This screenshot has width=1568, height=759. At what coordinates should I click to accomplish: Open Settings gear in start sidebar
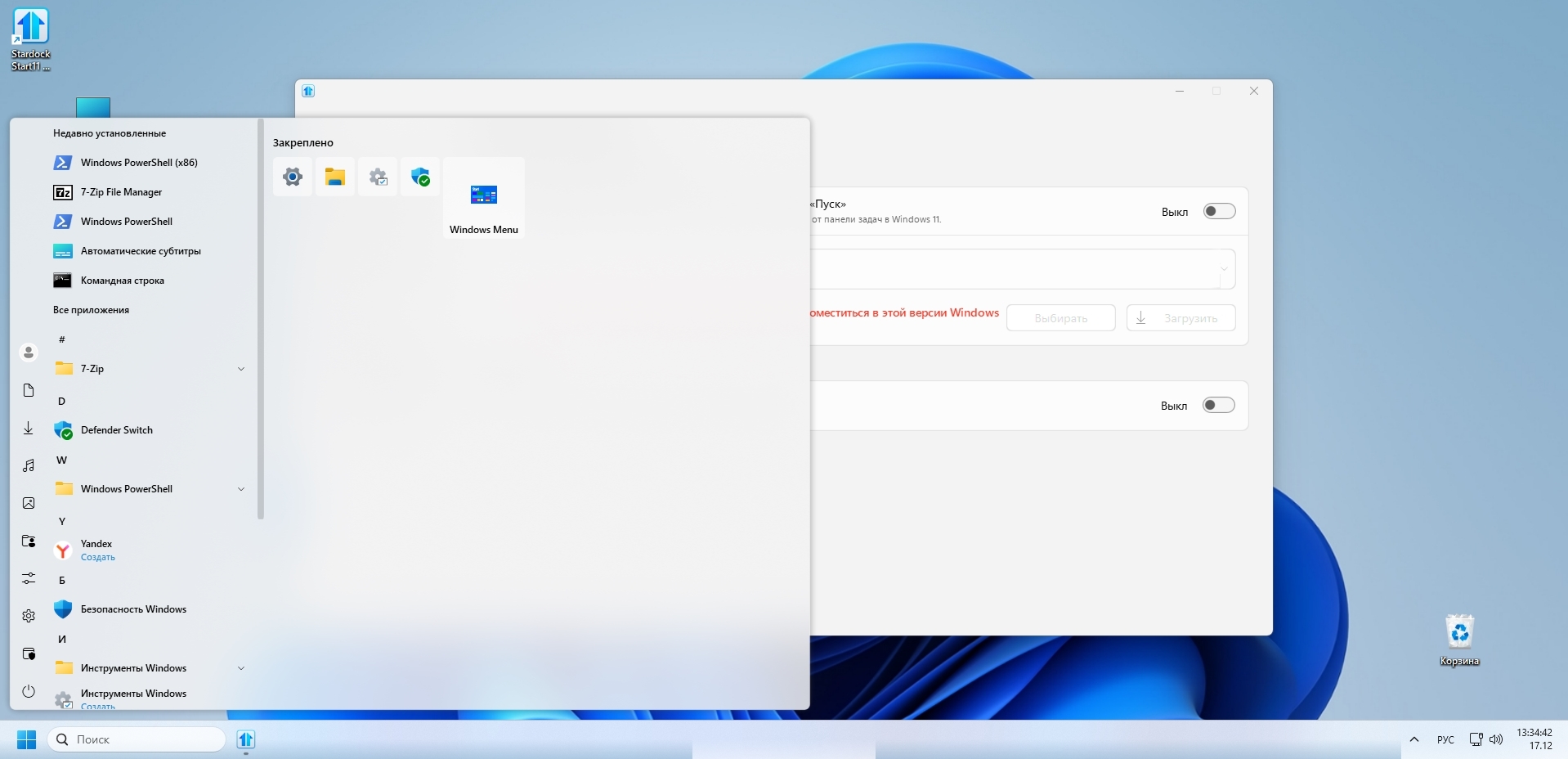click(x=29, y=616)
